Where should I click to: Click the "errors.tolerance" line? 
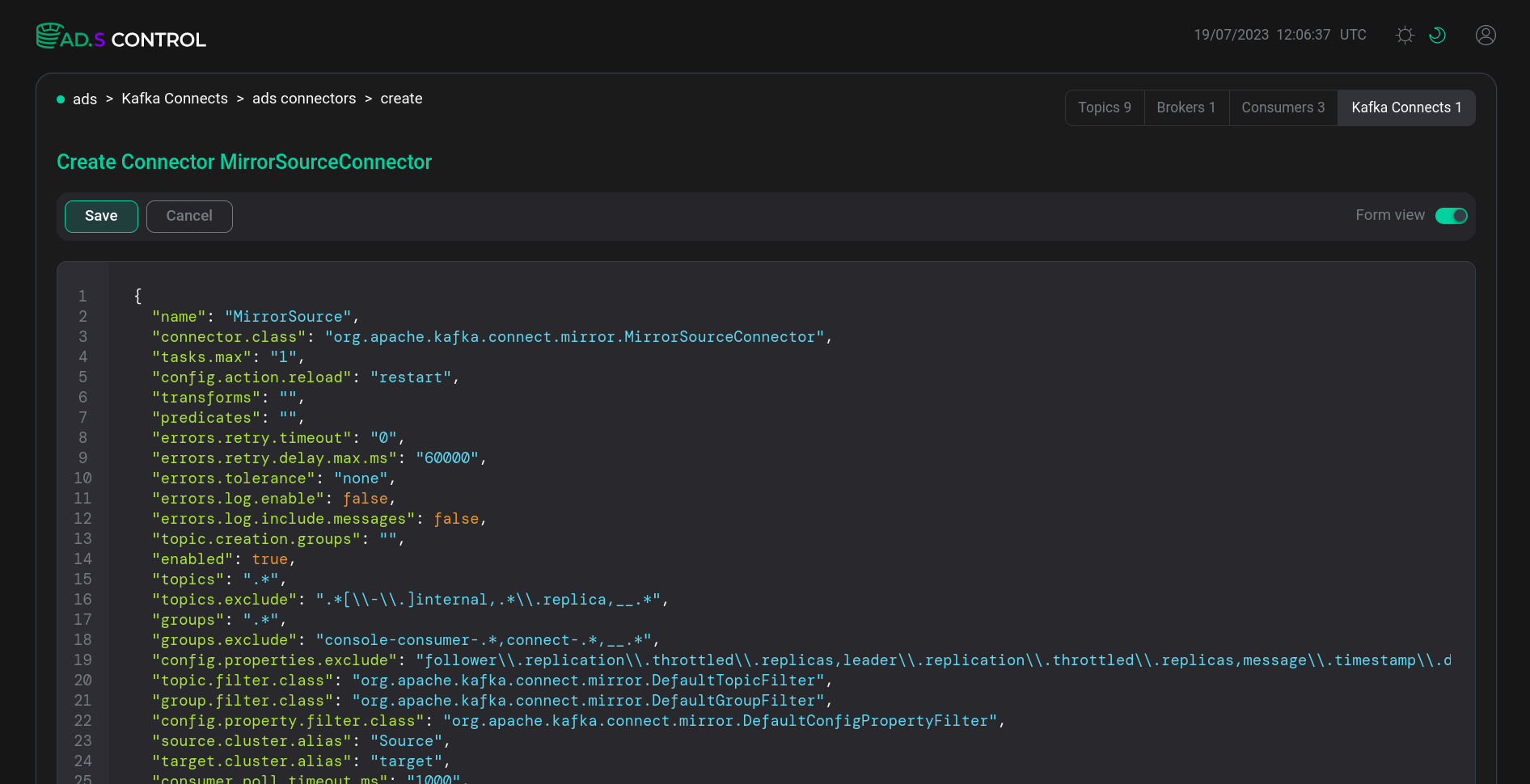(x=274, y=478)
